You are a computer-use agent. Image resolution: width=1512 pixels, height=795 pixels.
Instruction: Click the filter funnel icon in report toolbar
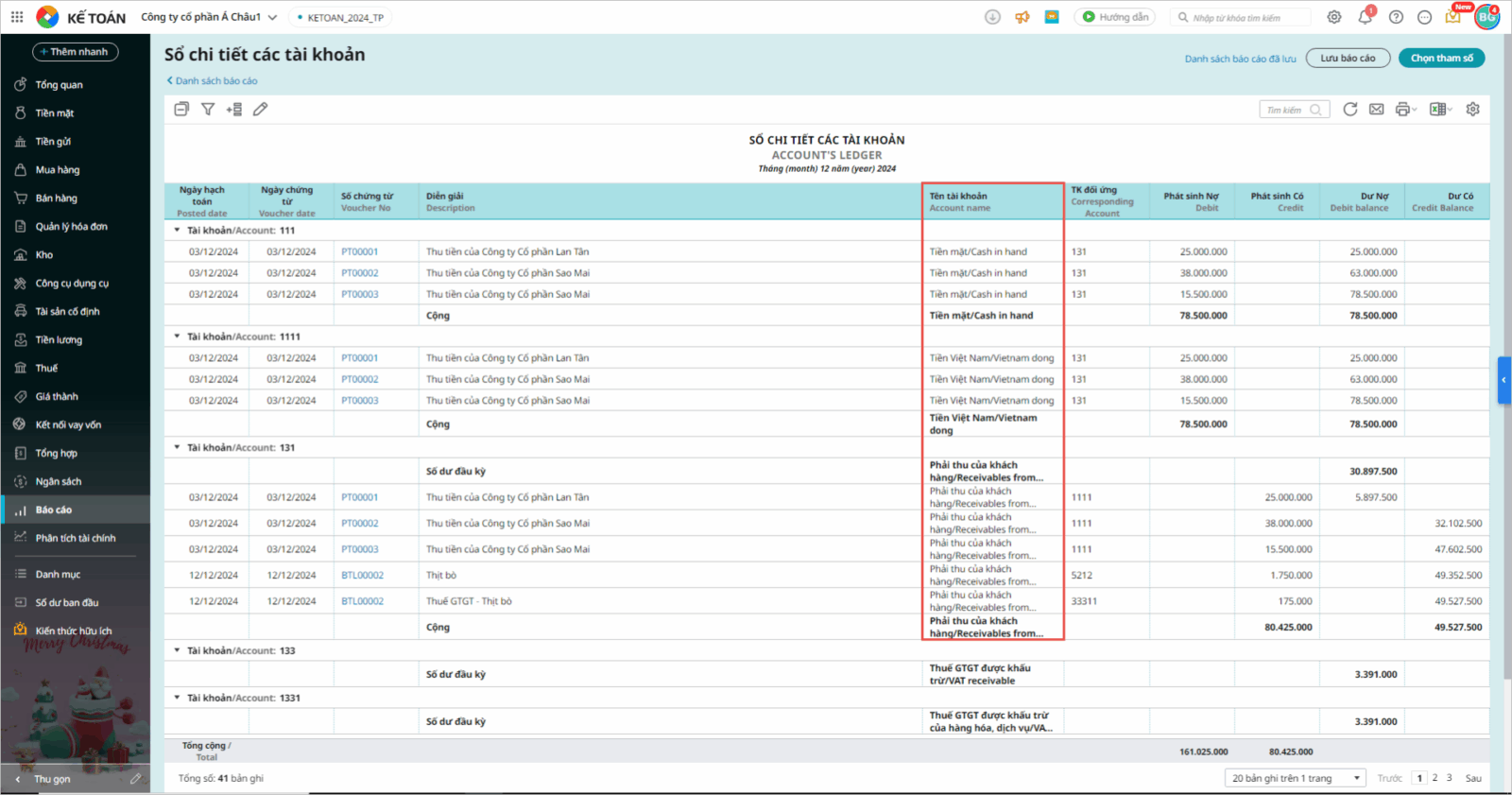pyautogui.click(x=208, y=110)
